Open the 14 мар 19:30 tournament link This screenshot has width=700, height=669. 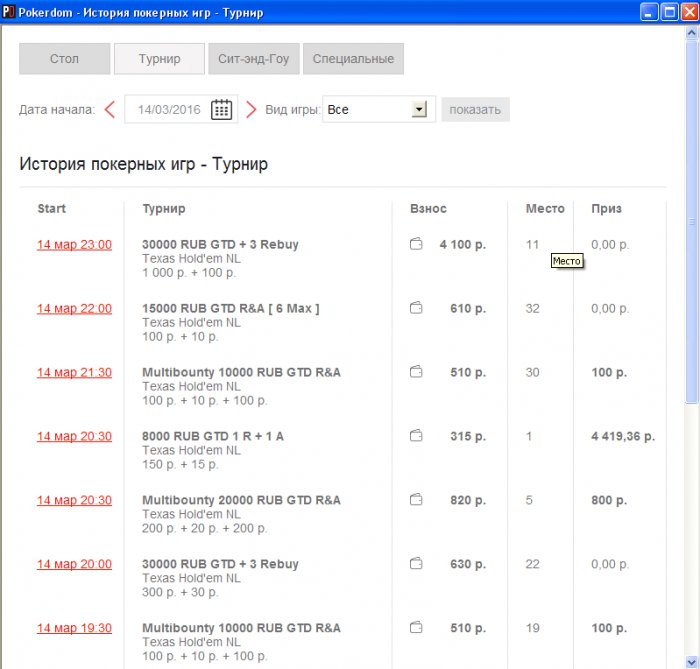[x=74, y=628]
